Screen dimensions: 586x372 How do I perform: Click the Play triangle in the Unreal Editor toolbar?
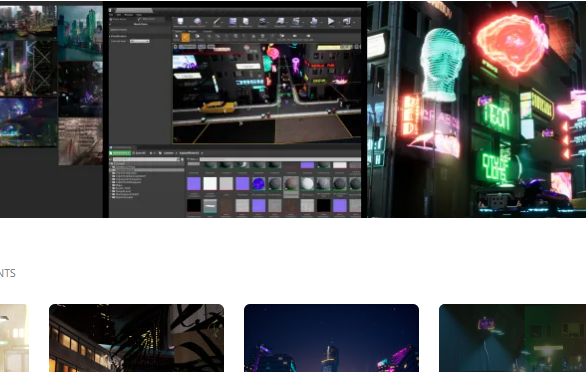point(331,22)
